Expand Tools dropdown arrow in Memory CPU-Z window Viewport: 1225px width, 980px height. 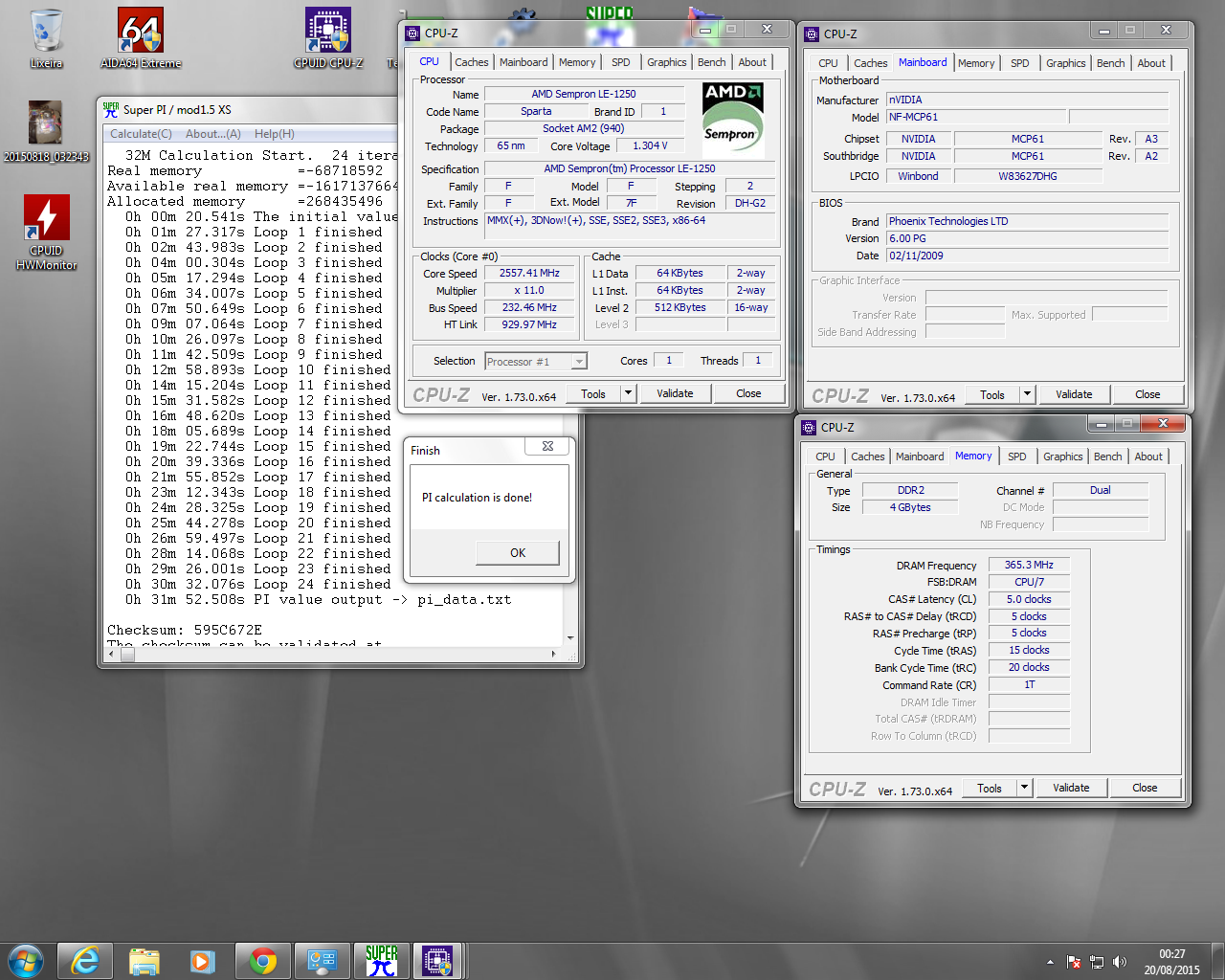[x=1024, y=788]
